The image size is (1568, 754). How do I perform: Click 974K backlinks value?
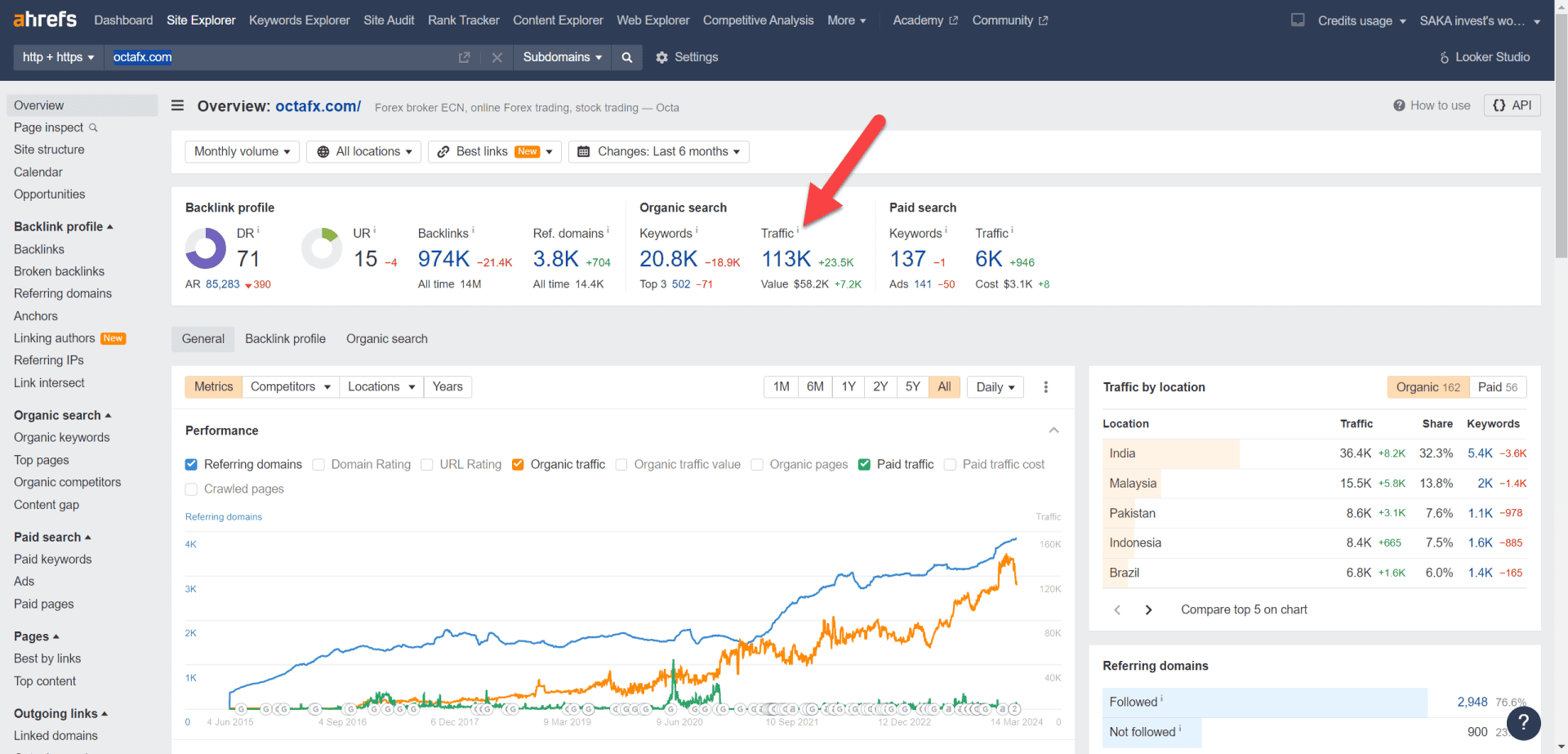click(443, 259)
